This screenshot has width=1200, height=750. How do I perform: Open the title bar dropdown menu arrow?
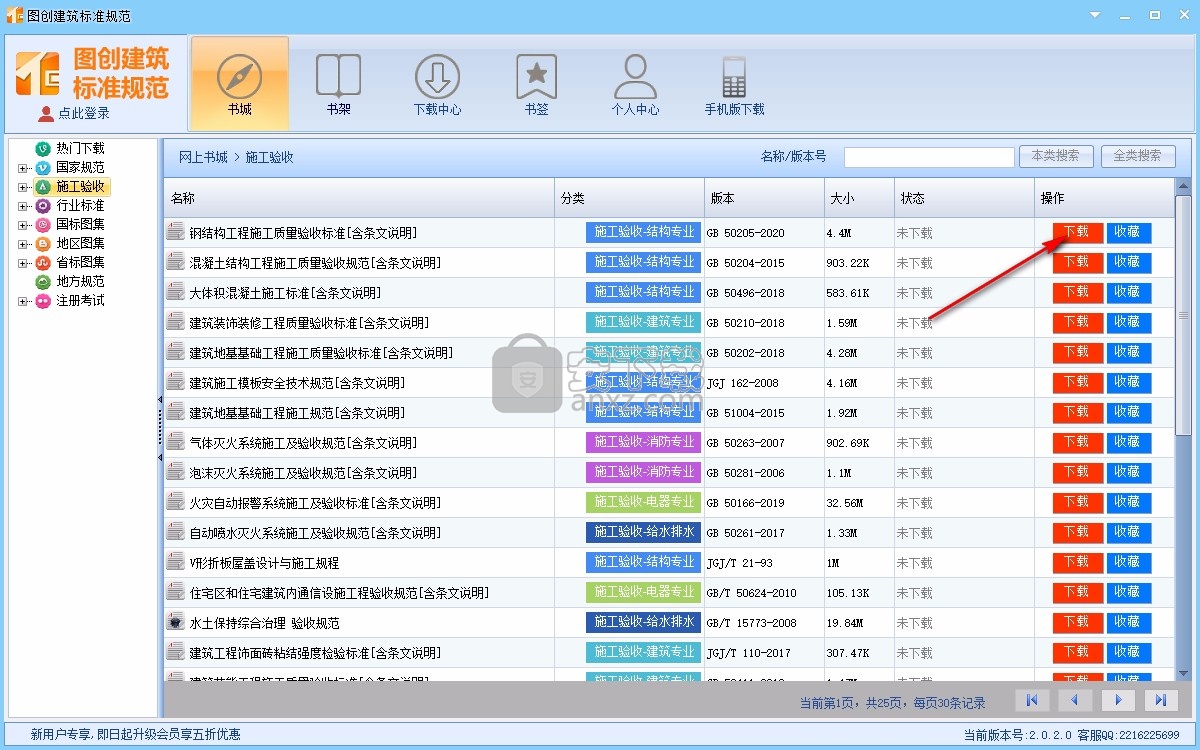pos(1095,15)
